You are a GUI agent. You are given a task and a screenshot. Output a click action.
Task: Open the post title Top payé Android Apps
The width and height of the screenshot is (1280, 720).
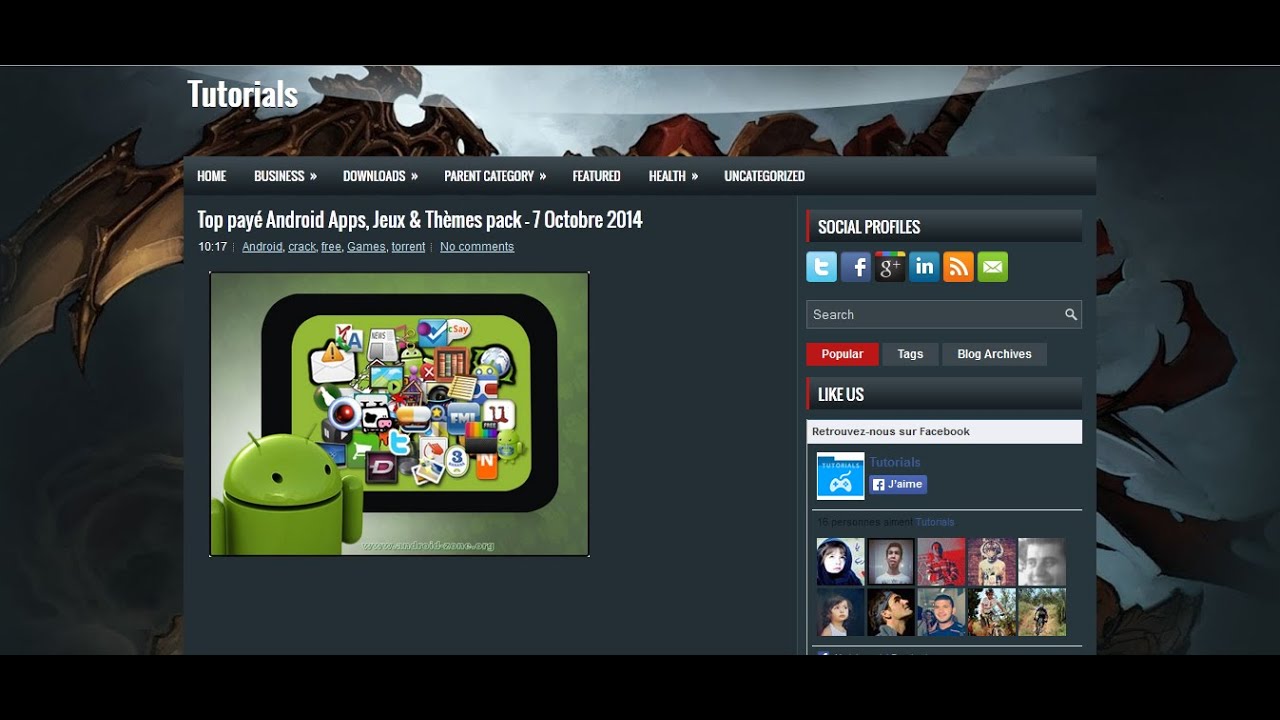pos(419,220)
